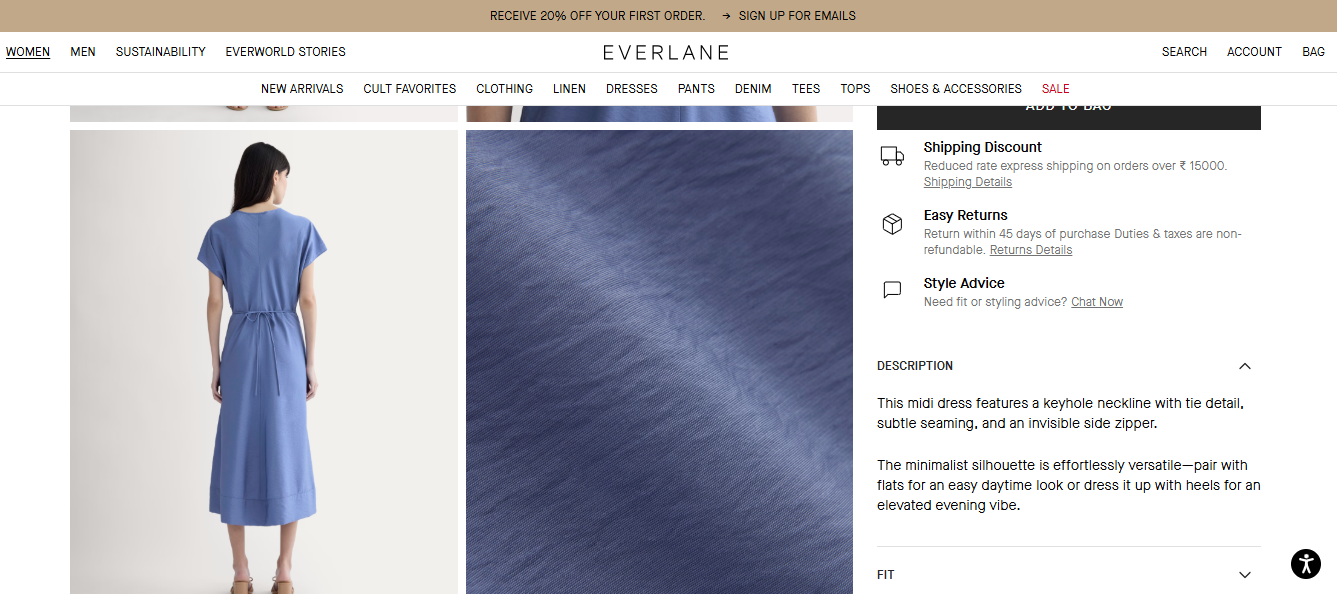Open the shopping Bag
This screenshot has width=1337, height=594.
pyautogui.click(x=1313, y=52)
